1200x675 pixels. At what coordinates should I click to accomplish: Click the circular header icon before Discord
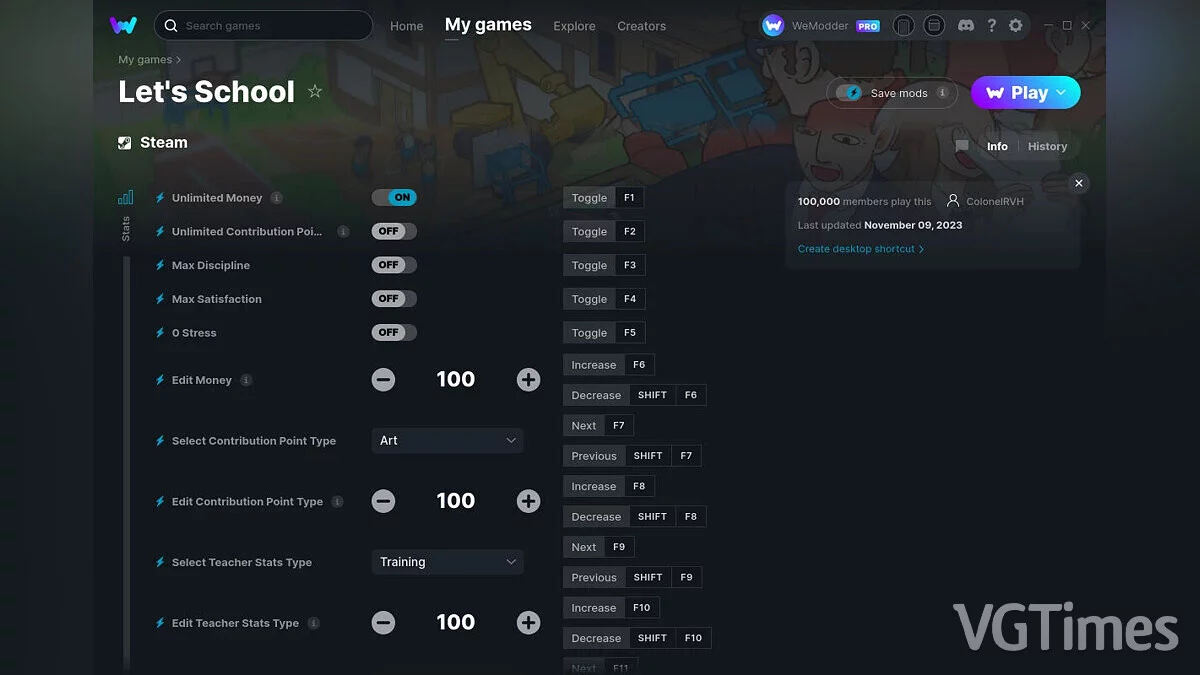tap(934, 25)
